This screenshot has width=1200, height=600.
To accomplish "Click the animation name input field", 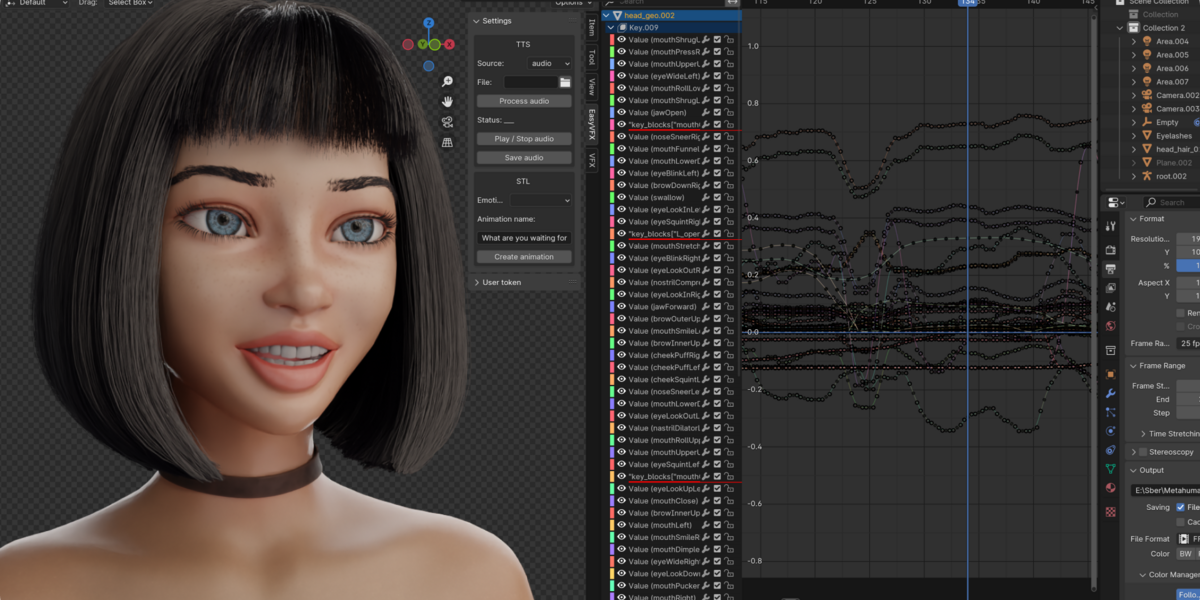I will (522, 240).
